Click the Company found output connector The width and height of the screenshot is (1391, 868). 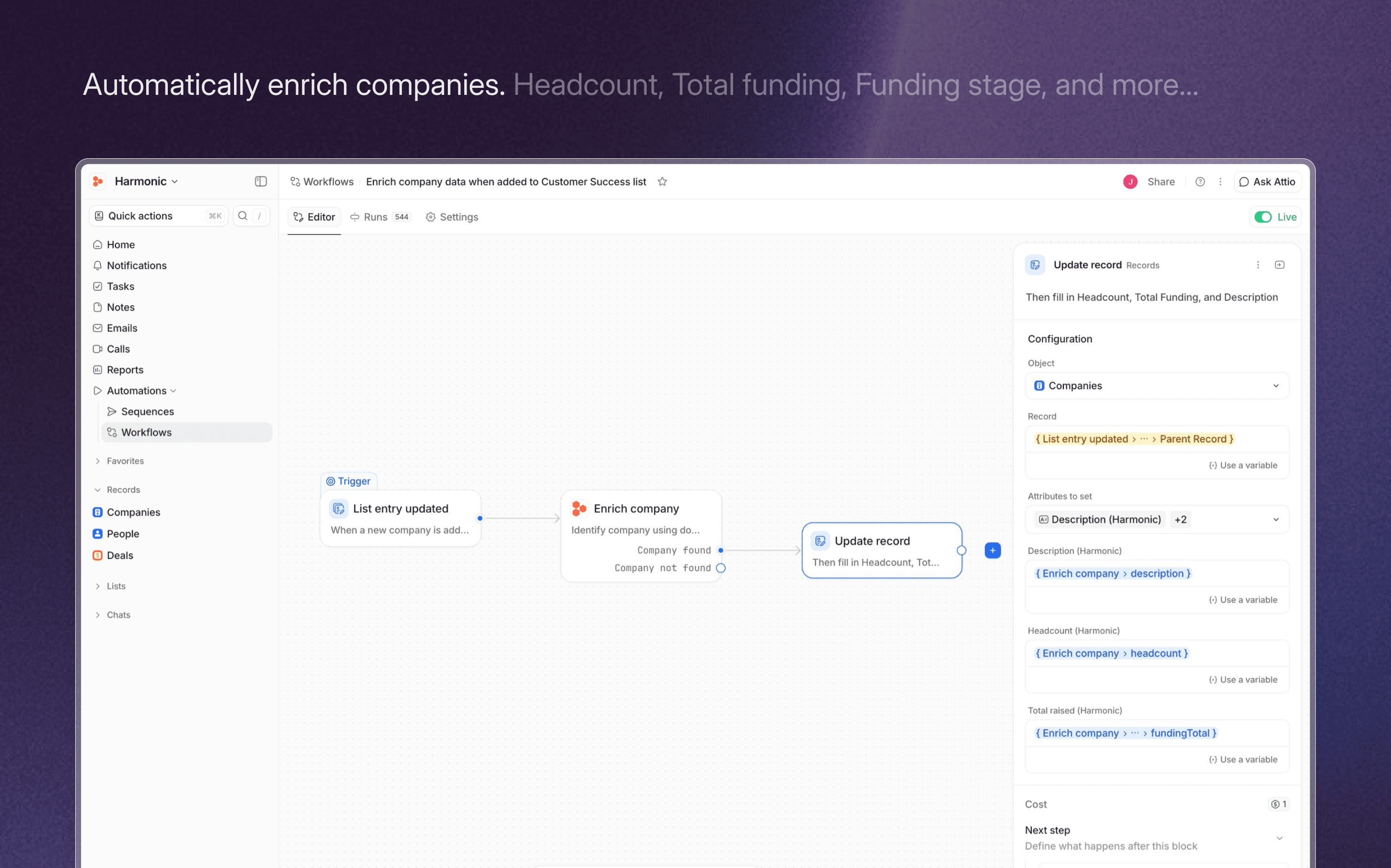tap(721, 550)
